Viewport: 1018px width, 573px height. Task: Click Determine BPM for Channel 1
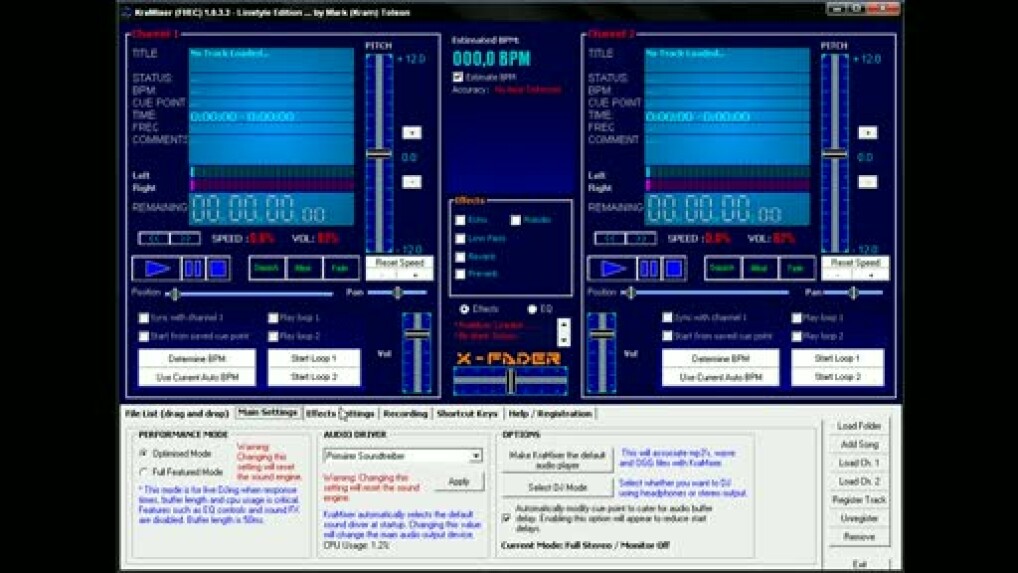[196, 358]
